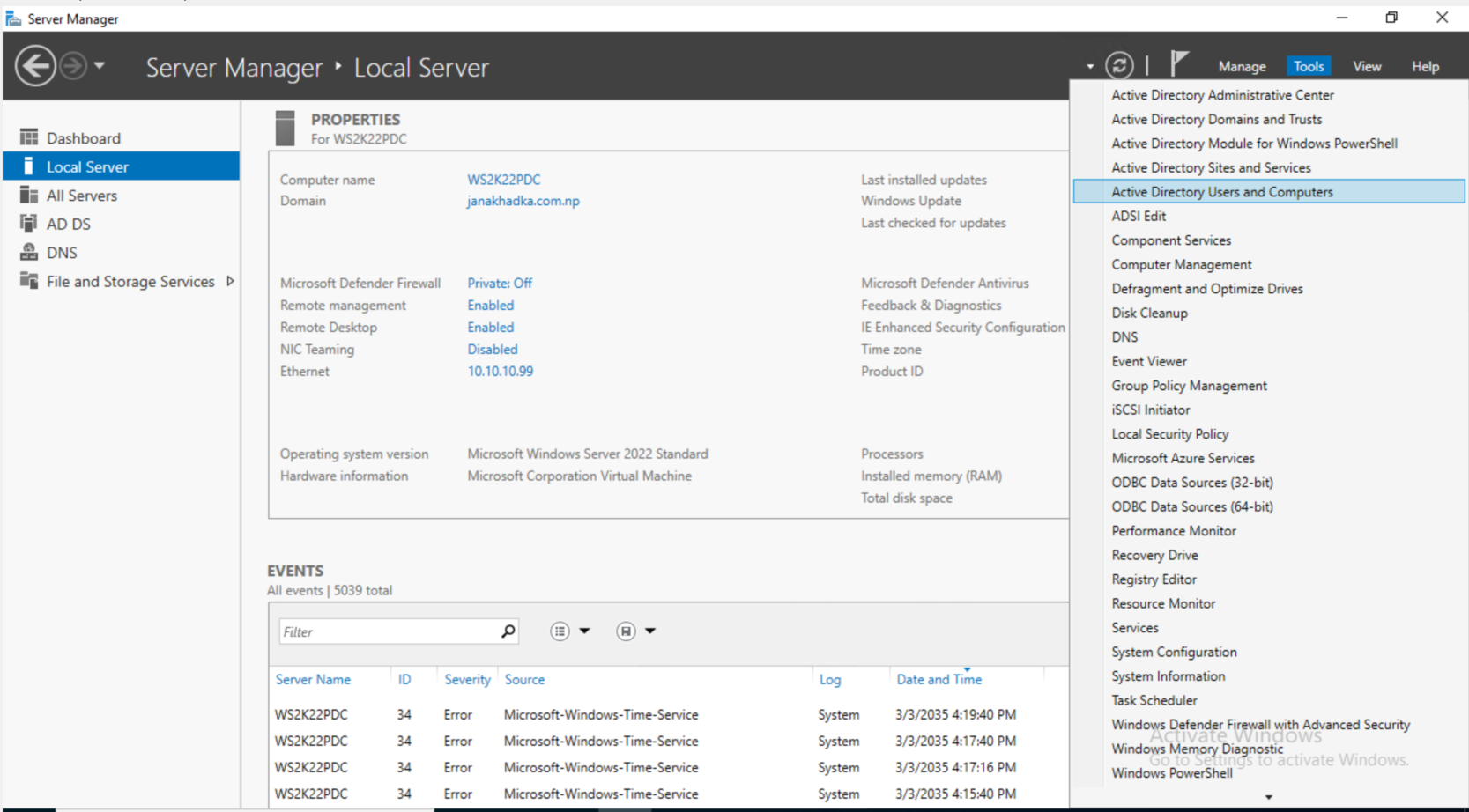Click the Dashboard icon in sidebar
This screenshot has height=812, width=1469.
29,137
